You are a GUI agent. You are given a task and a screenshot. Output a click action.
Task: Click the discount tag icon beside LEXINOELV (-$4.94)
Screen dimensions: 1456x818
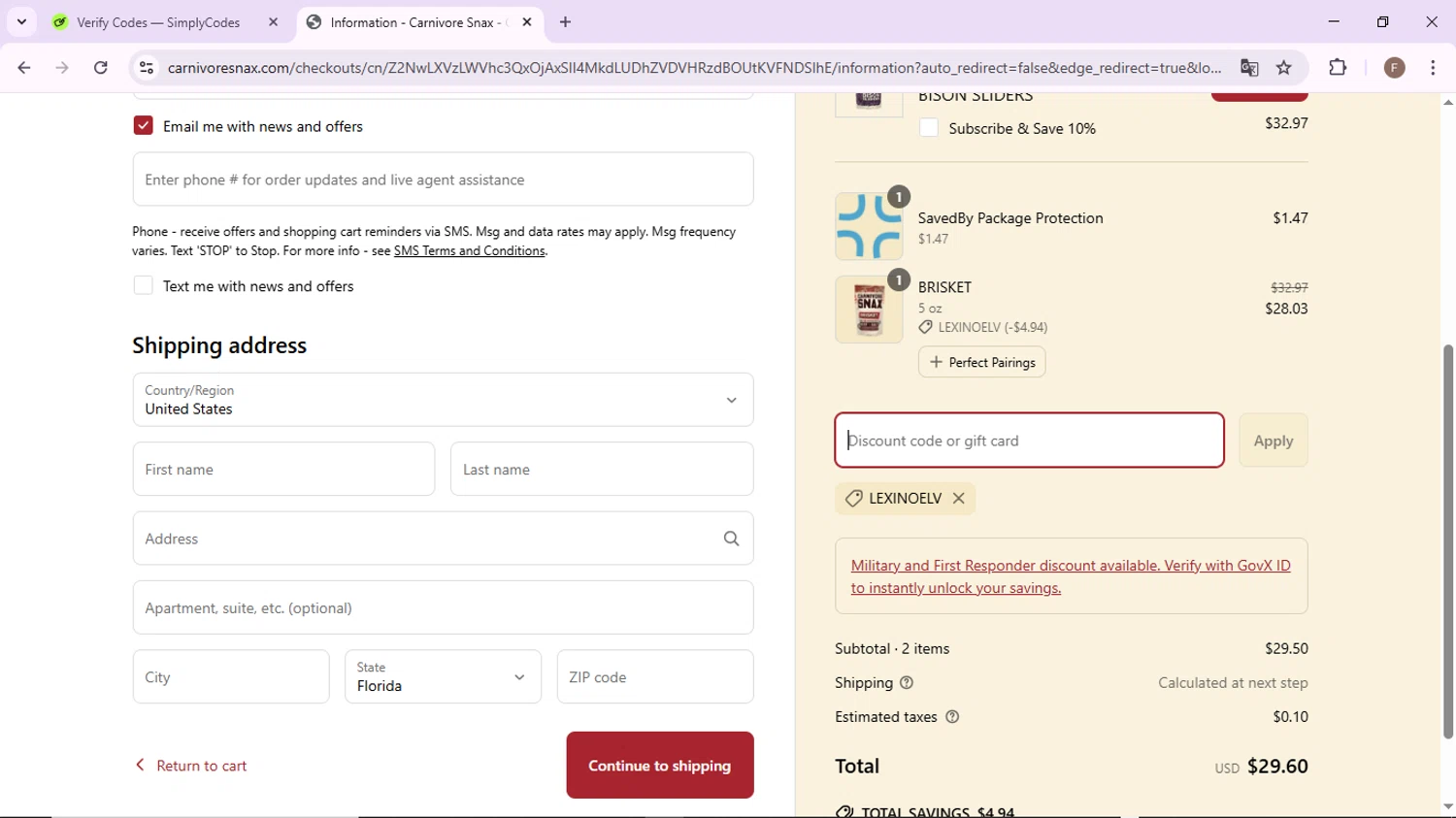pos(925,327)
